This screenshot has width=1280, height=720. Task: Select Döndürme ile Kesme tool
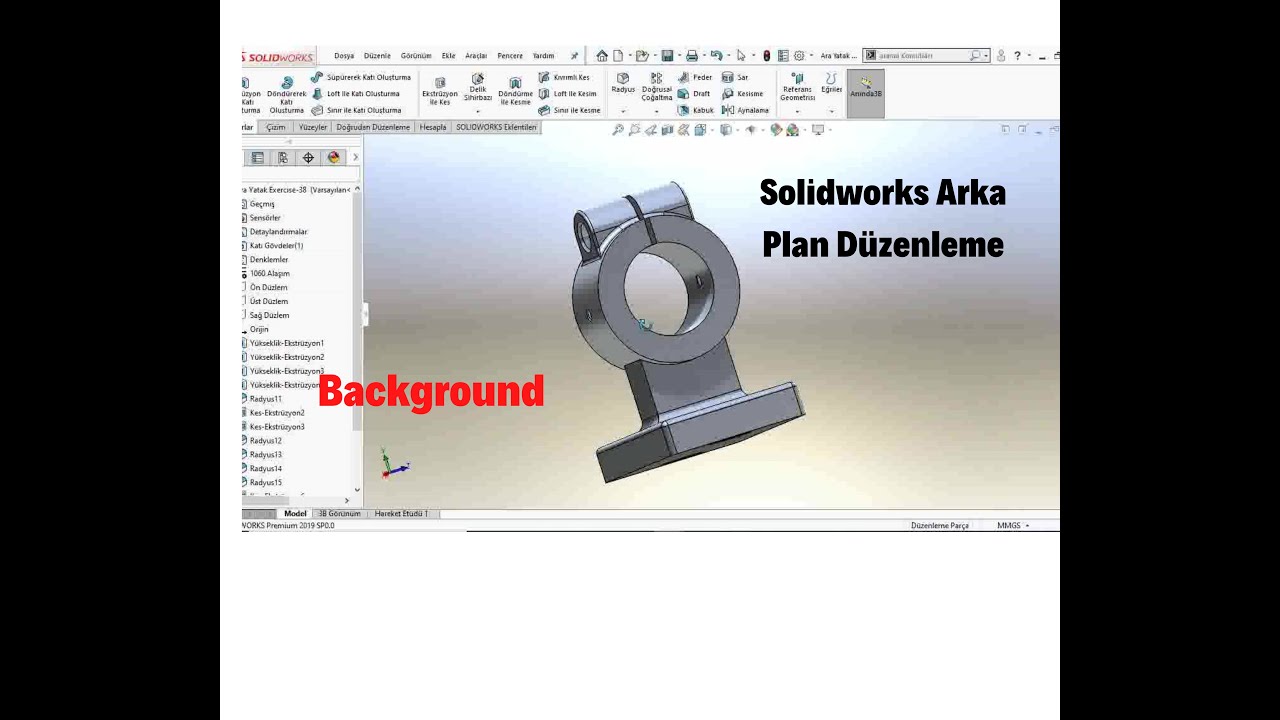515,91
